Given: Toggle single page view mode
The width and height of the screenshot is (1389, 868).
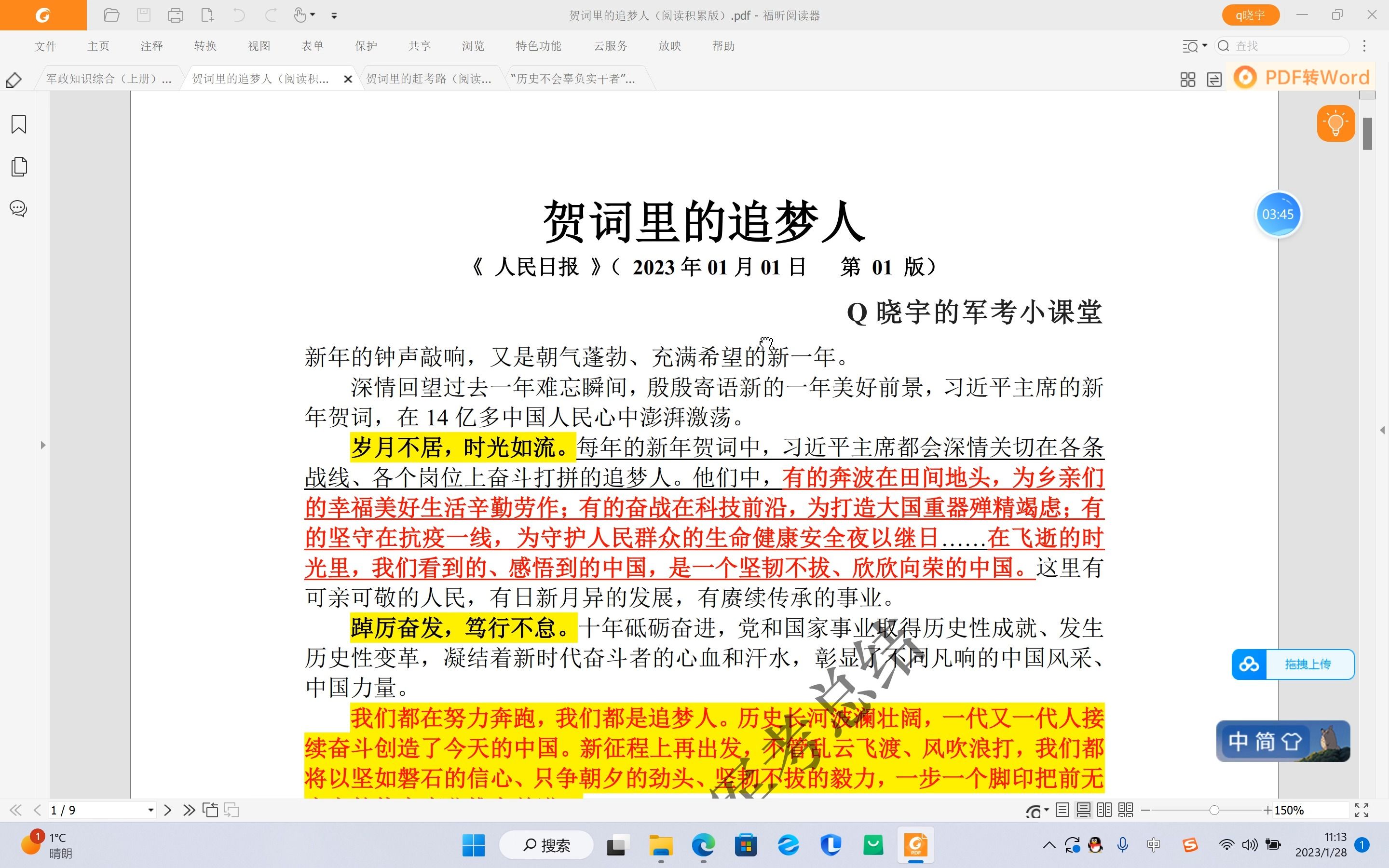Looking at the screenshot, I should (1062, 810).
